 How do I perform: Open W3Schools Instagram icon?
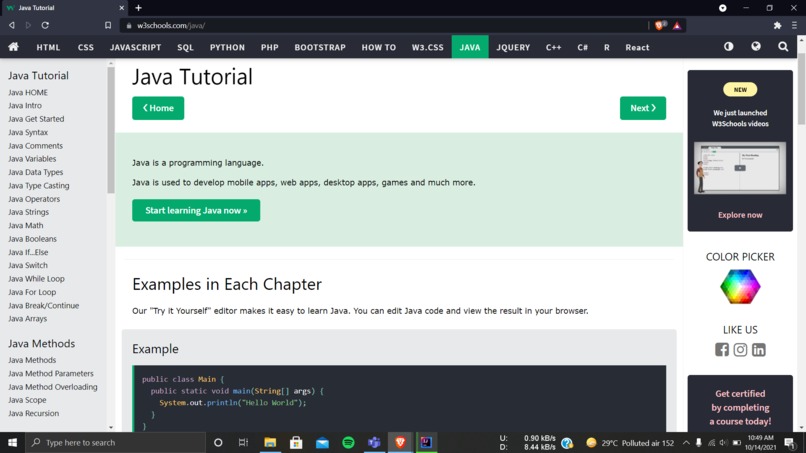tap(740, 350)
